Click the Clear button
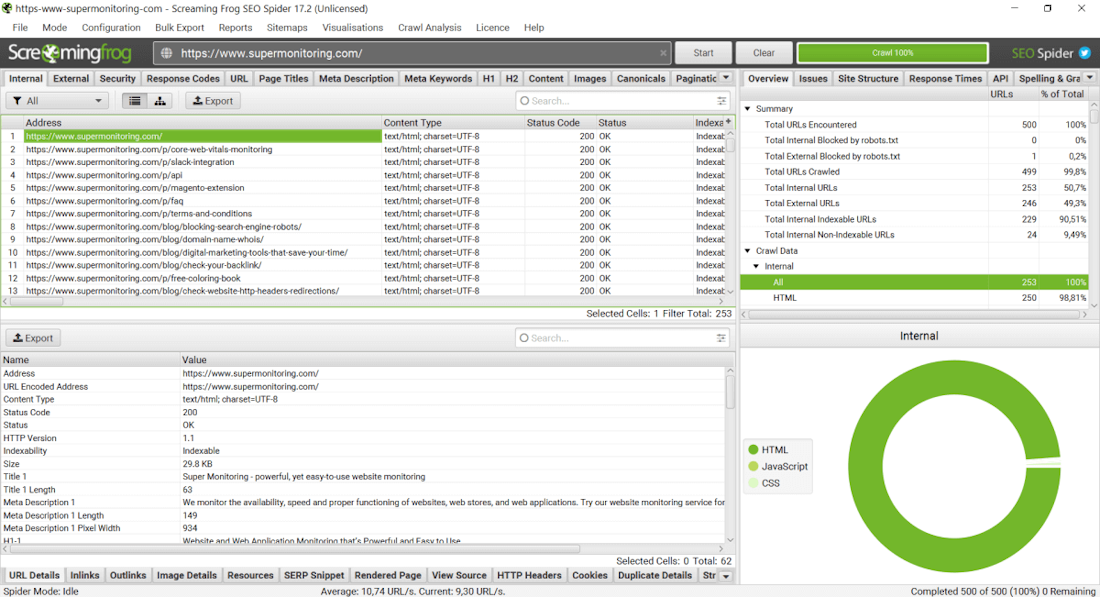1100x597 pixels. coord(764,53)
